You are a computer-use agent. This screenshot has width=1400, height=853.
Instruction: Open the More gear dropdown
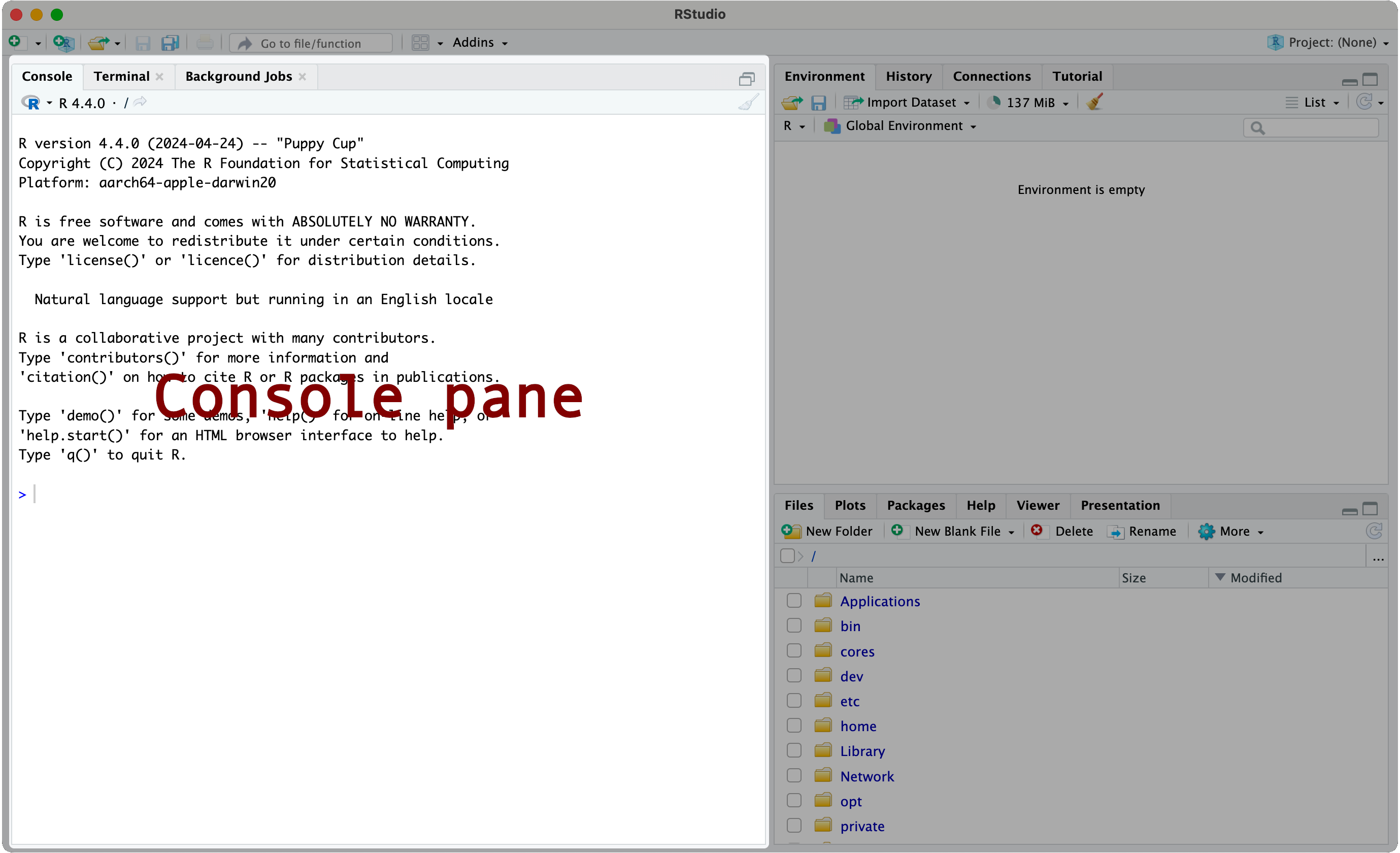[1232, 532]
